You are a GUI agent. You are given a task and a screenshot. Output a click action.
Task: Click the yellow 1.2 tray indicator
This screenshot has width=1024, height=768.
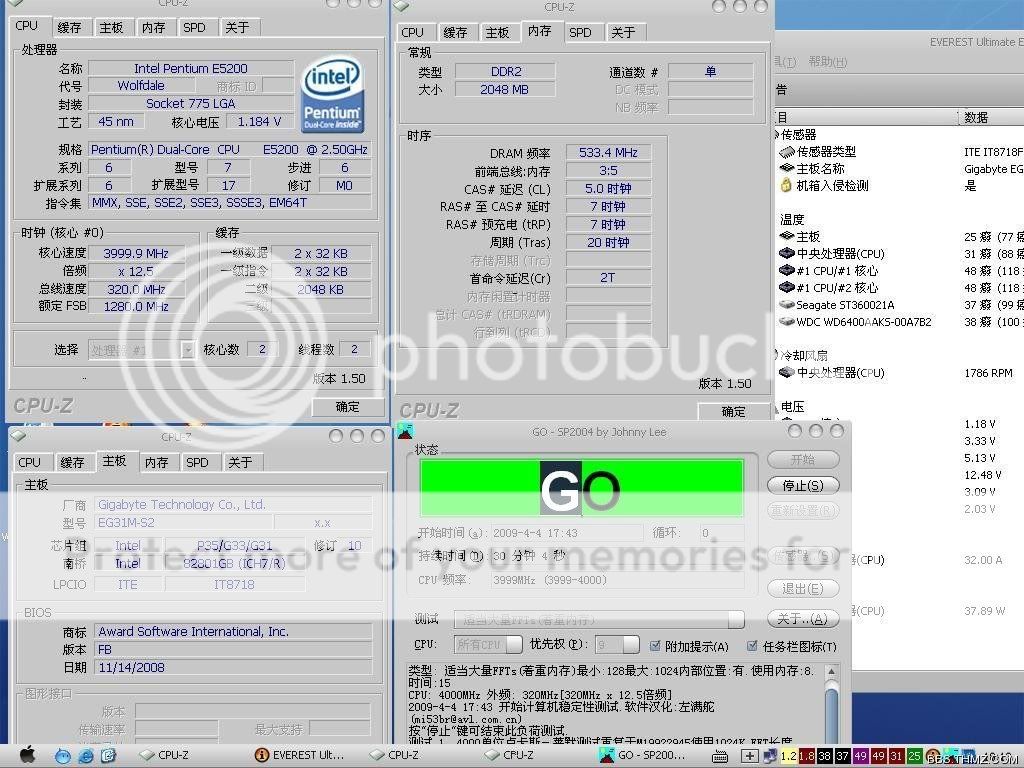click(789, 756)
